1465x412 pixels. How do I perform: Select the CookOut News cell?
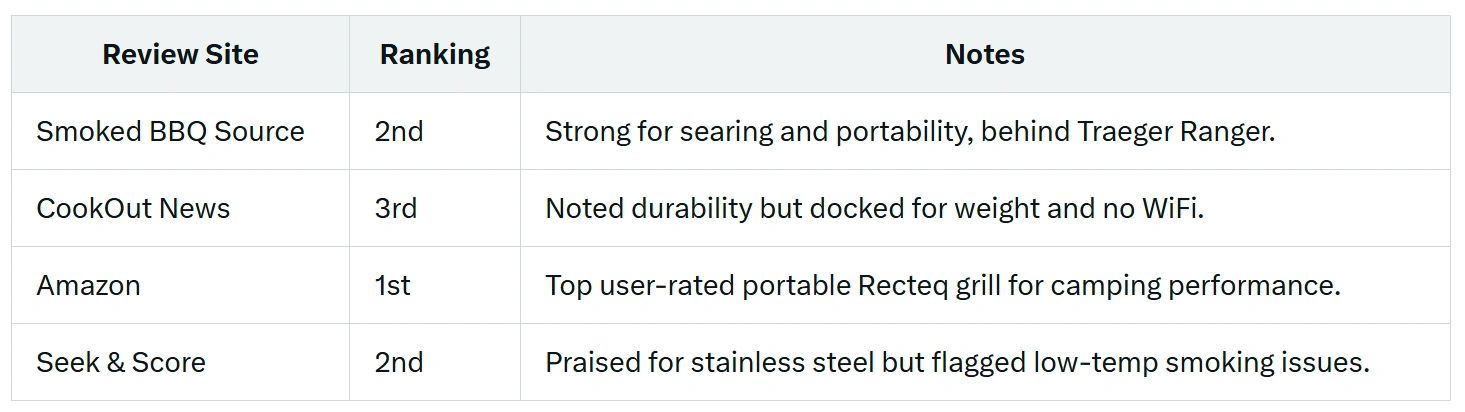coord(133,209)
